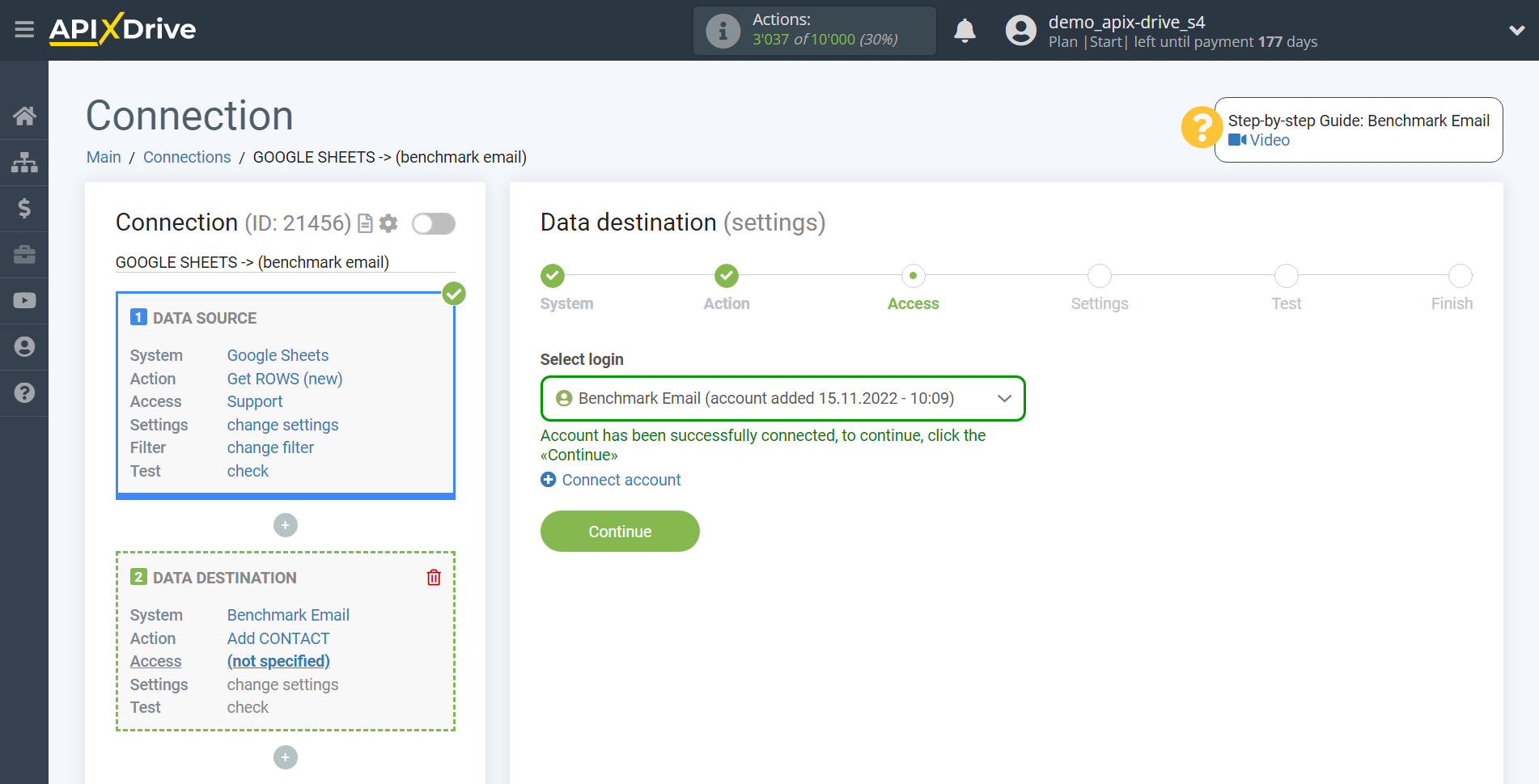Open the Video guide link
1539x784 pixels.
coord(1259,140)
